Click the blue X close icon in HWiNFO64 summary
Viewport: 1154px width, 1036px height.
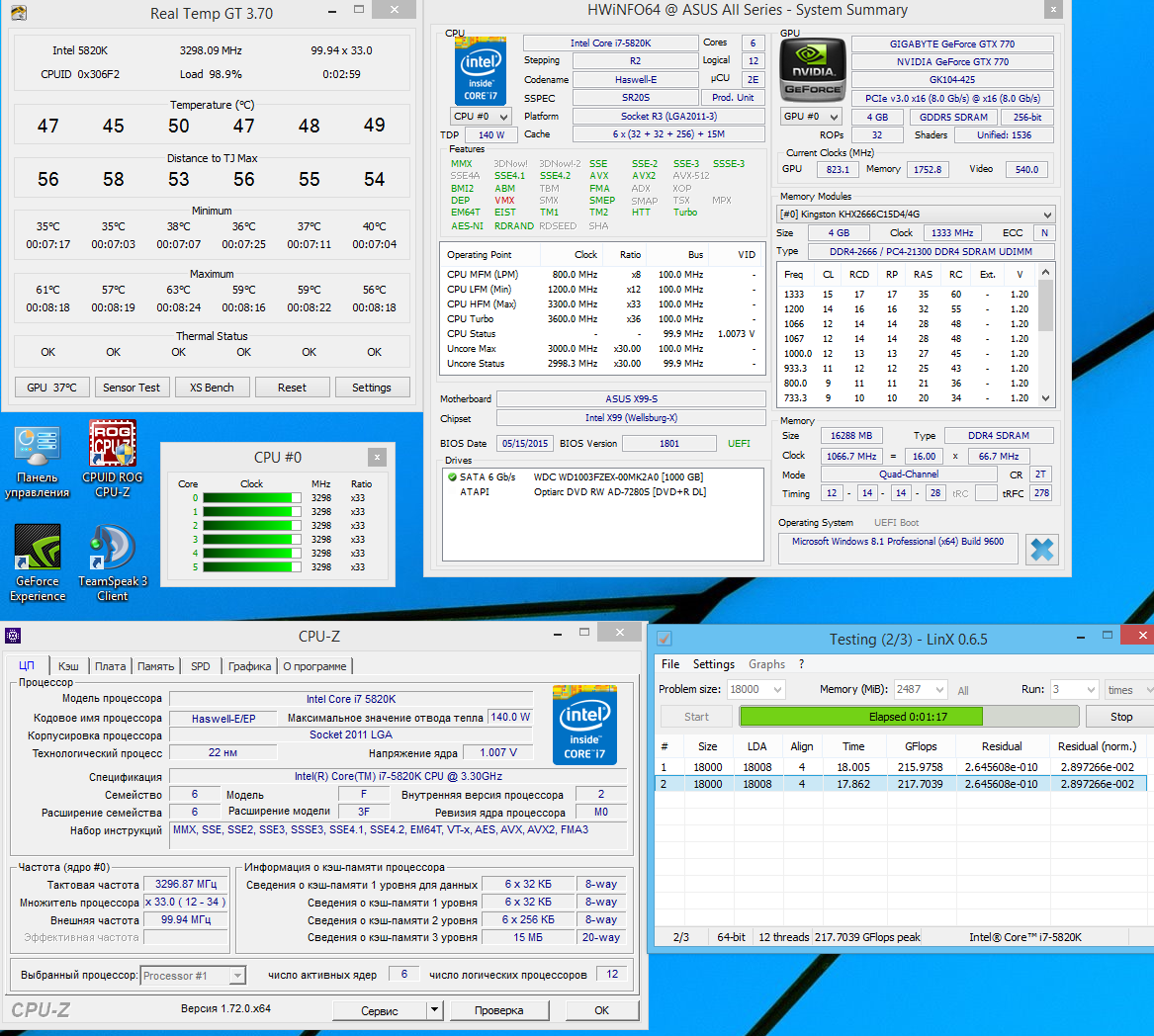click(x=1041, y=549)
